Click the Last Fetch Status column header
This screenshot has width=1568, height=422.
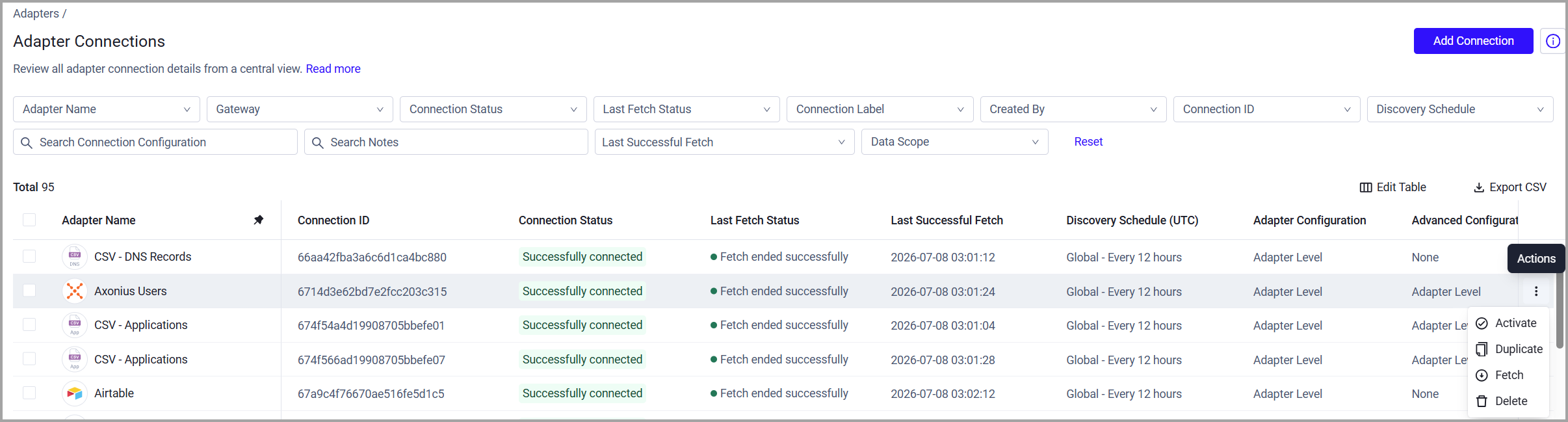point(755,220)
